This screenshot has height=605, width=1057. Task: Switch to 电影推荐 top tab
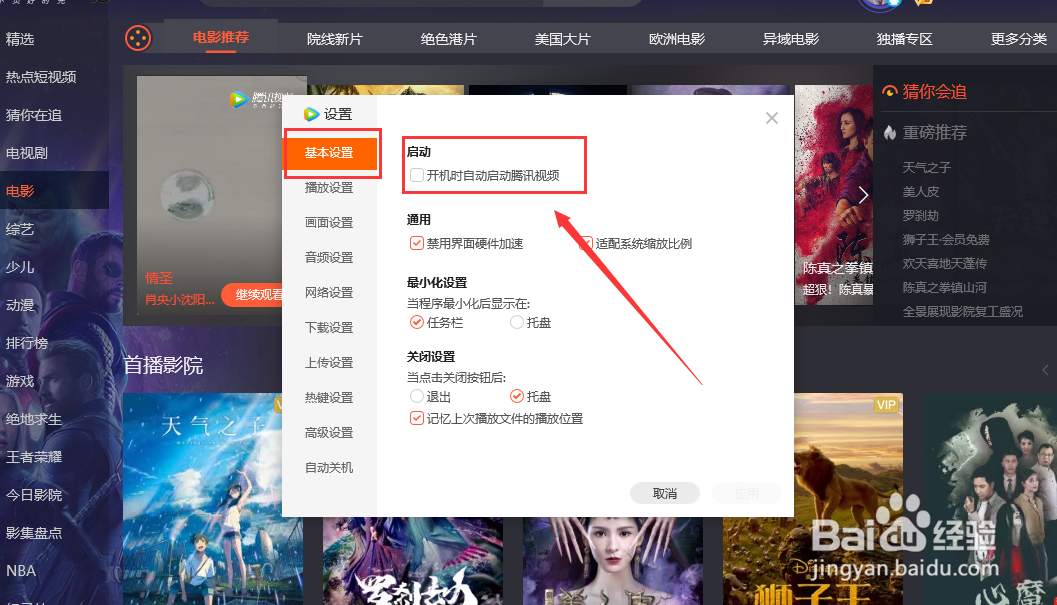pyautogui.click(x=220, y=38)
